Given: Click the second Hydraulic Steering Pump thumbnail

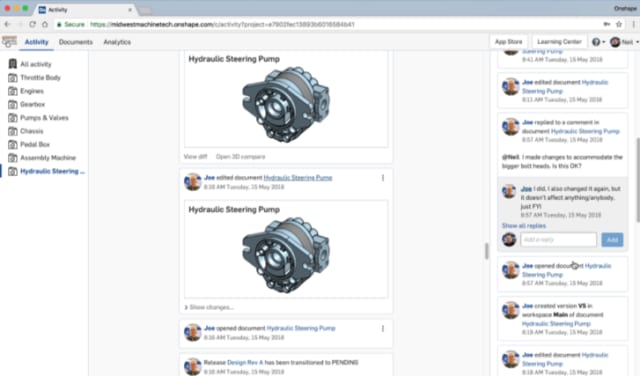Looking at the screenshot, I should tap(286, 255).
